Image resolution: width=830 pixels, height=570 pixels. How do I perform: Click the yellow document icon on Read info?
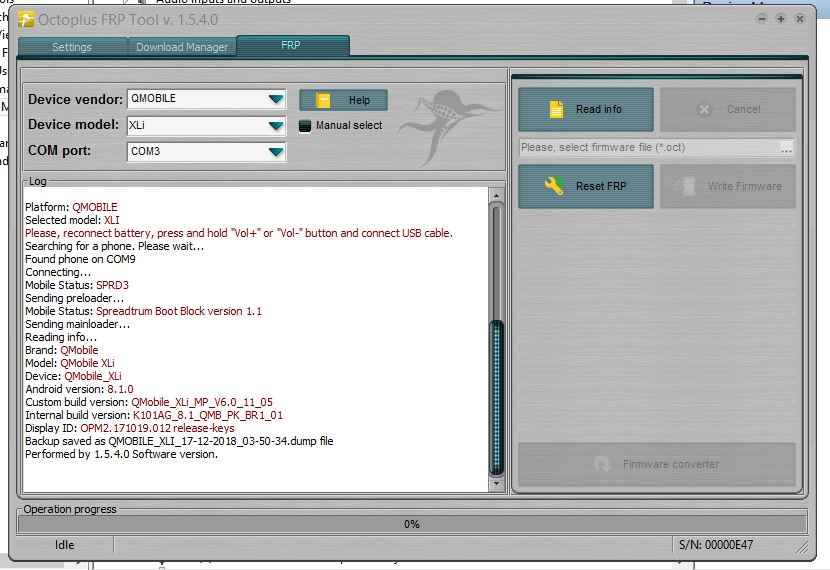pos(556,109)
